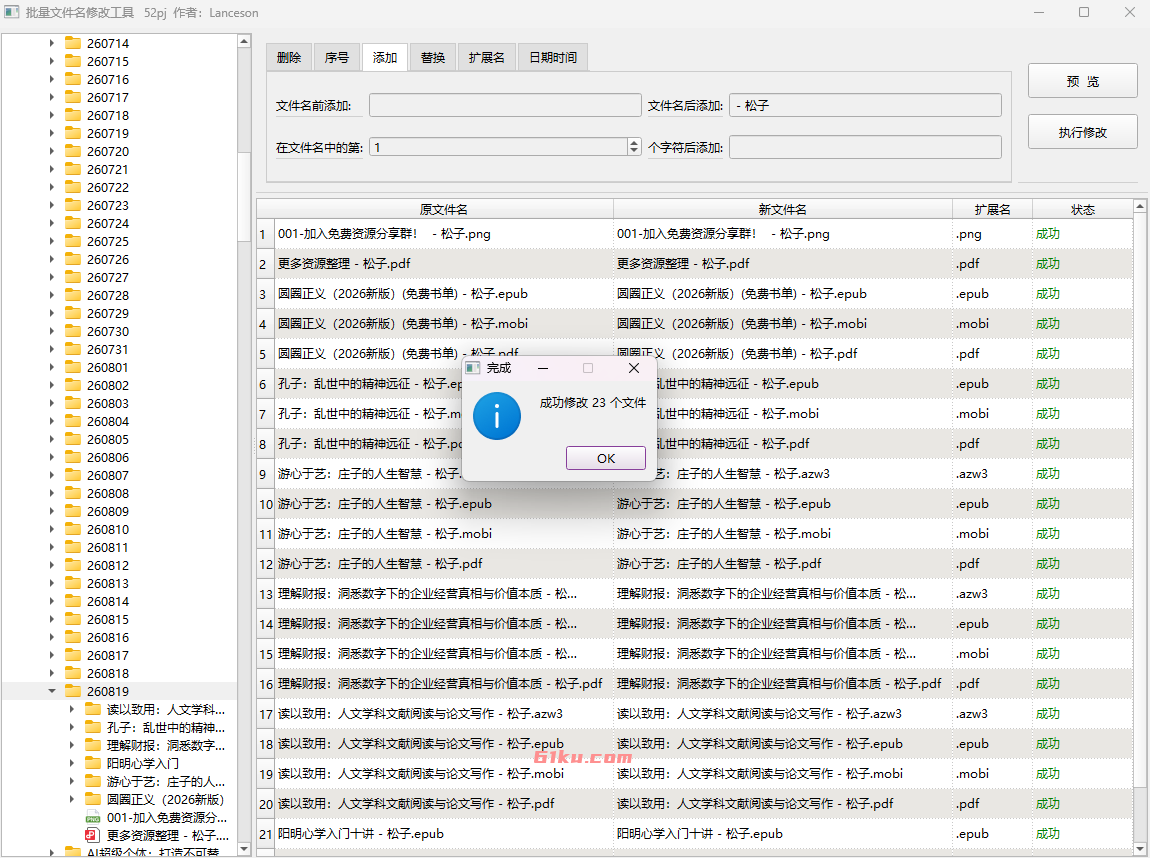The image size is (1150, 858).
Task: Click the 260714 folder icon
Action: point(73,43)
